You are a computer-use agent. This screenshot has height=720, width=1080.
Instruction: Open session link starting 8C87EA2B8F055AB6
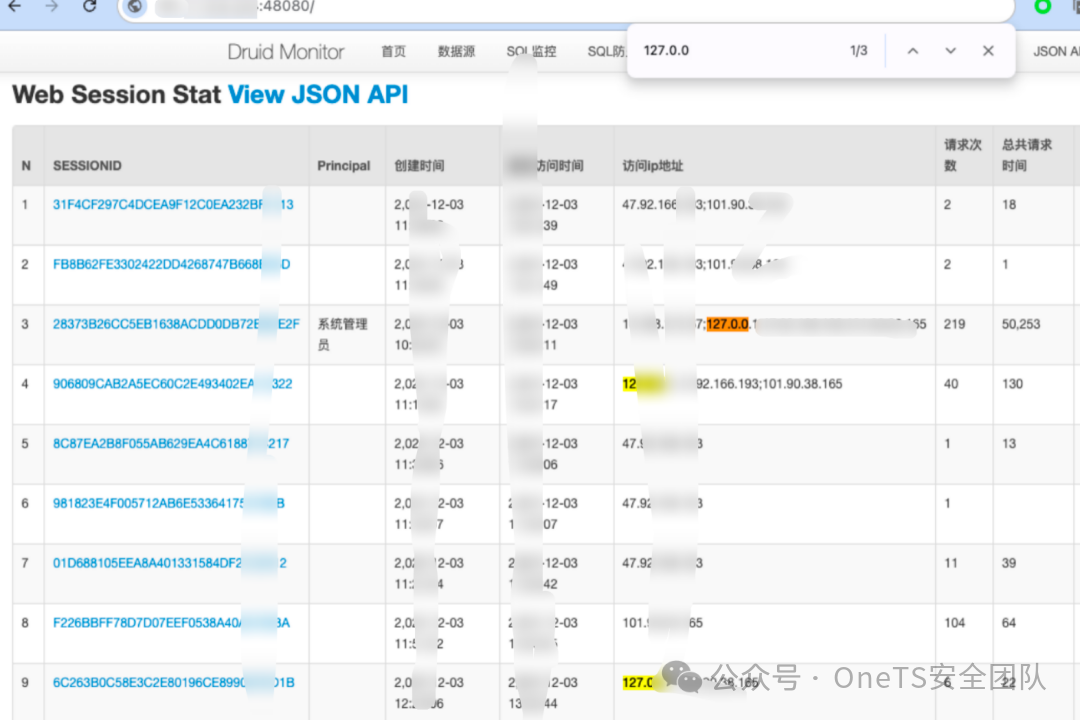[x=171, y=444]
